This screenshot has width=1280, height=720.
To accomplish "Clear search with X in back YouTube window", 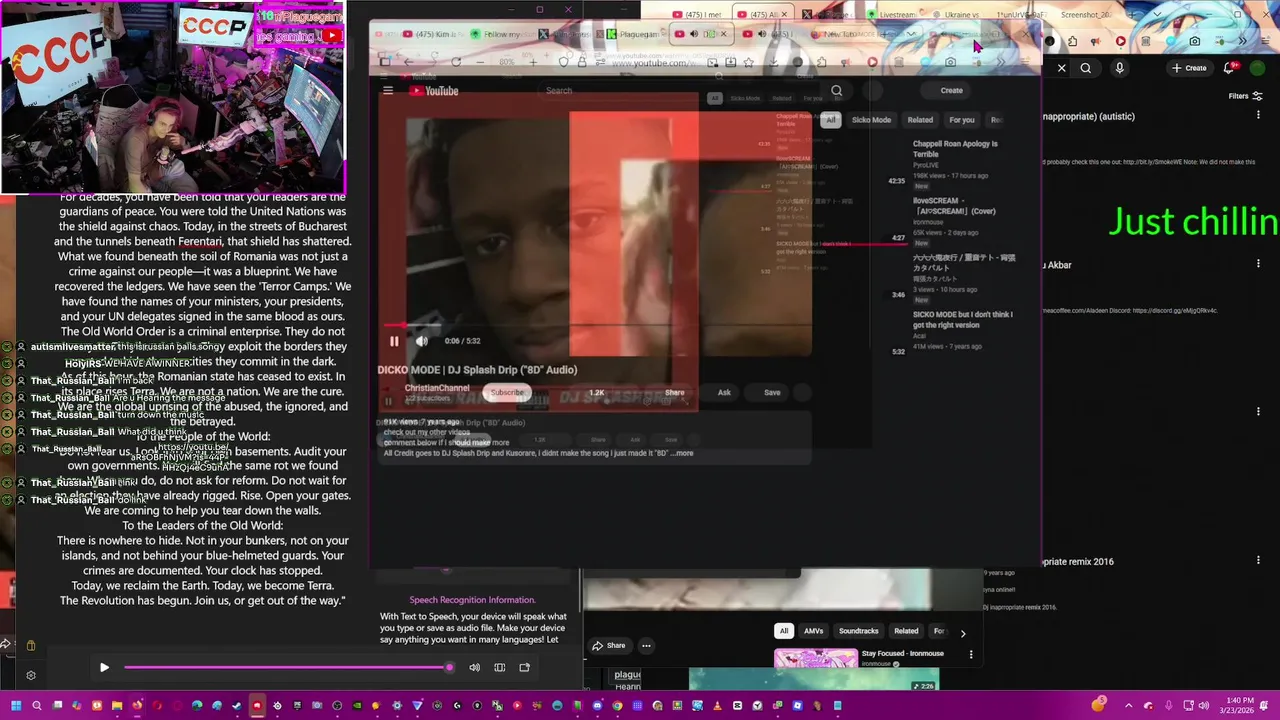I will pyautogui.click(x=1061, y=68).
